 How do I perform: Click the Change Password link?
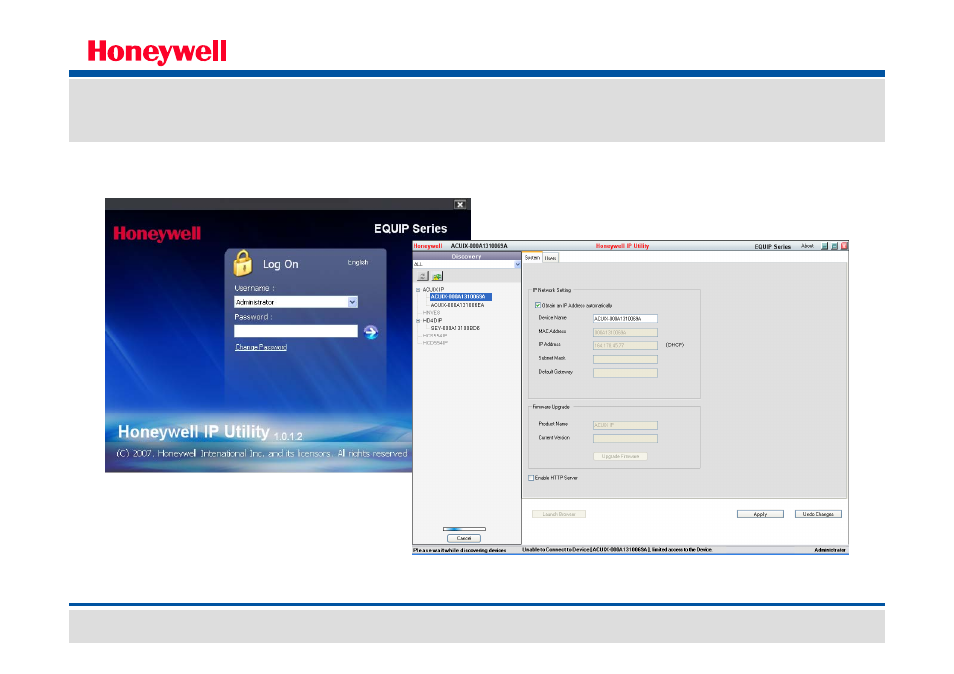click(261, 347)
